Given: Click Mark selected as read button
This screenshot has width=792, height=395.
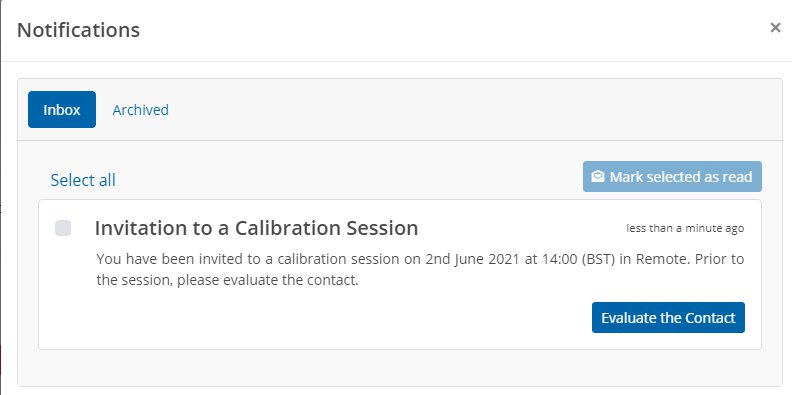Looking at the screenshot, I should coord(672,177).
